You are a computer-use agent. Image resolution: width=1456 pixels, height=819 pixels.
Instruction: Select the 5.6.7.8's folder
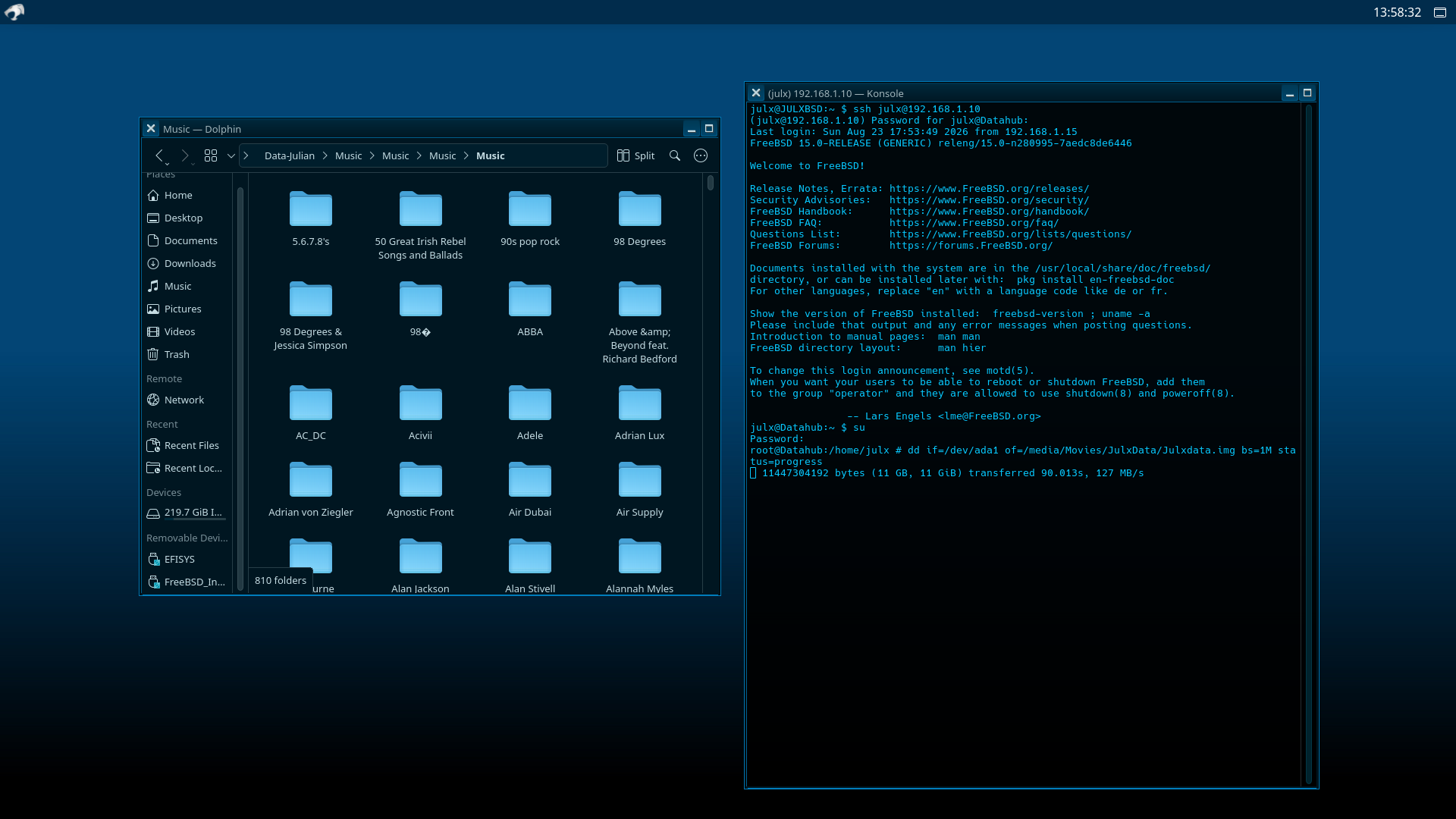pos(311,218)
